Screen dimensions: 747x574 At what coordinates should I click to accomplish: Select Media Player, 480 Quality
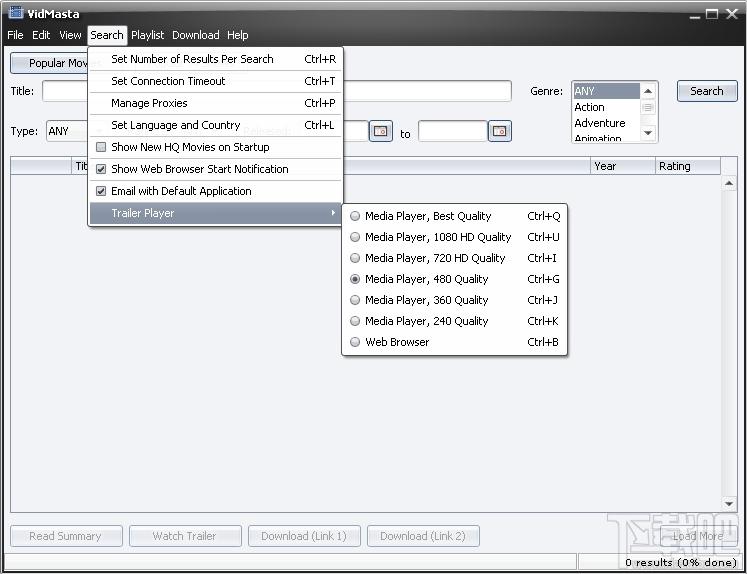point(454,279)
